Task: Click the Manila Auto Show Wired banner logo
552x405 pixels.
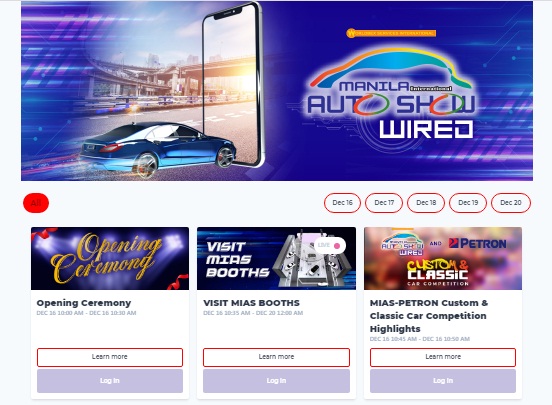Action: [391, 95]
